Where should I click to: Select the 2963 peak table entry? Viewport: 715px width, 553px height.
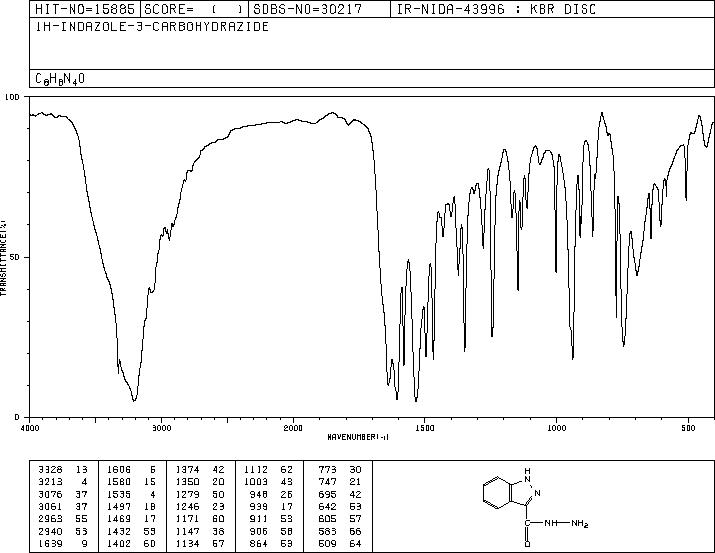(63, 519)
